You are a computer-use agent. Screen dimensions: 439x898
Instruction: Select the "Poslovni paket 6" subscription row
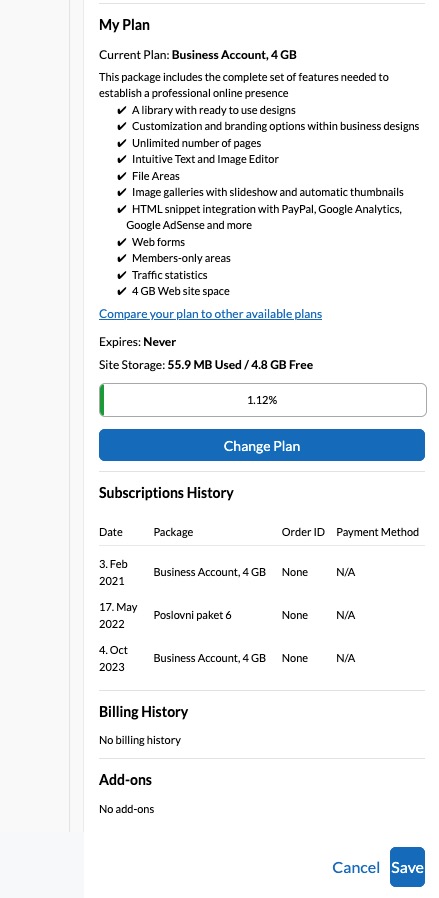click(262, 615)
